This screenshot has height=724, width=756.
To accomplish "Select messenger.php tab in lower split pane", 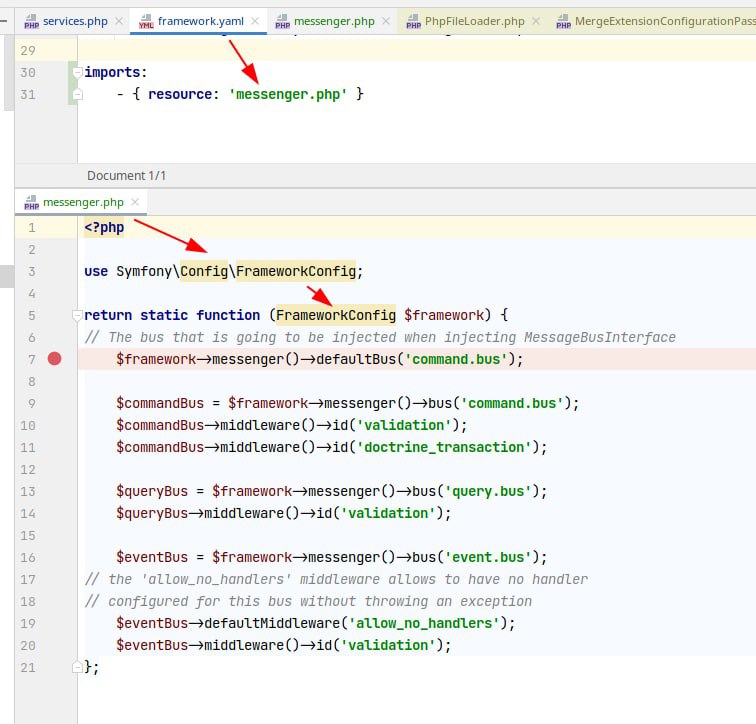I will (x=83, y=202).
